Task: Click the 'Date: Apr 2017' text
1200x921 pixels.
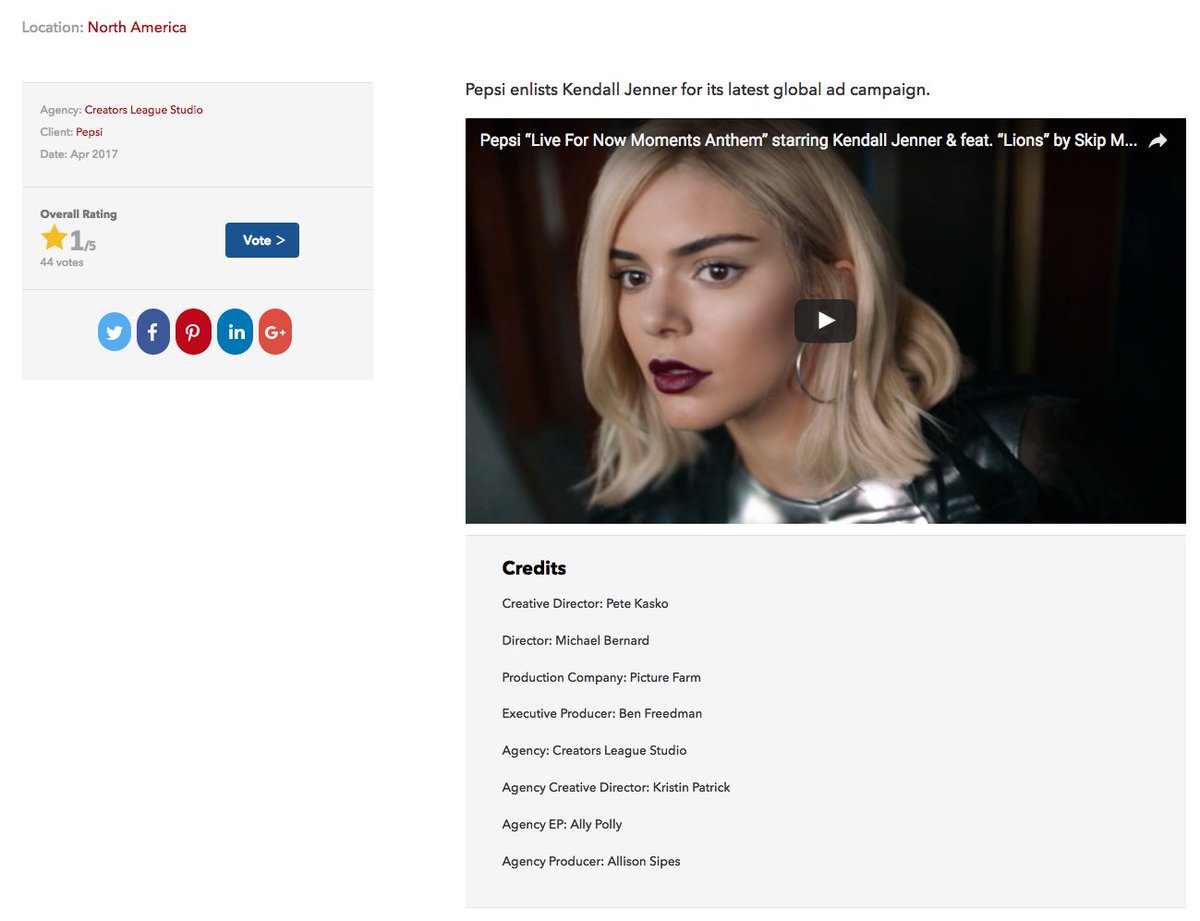Action: coord(79,154)
